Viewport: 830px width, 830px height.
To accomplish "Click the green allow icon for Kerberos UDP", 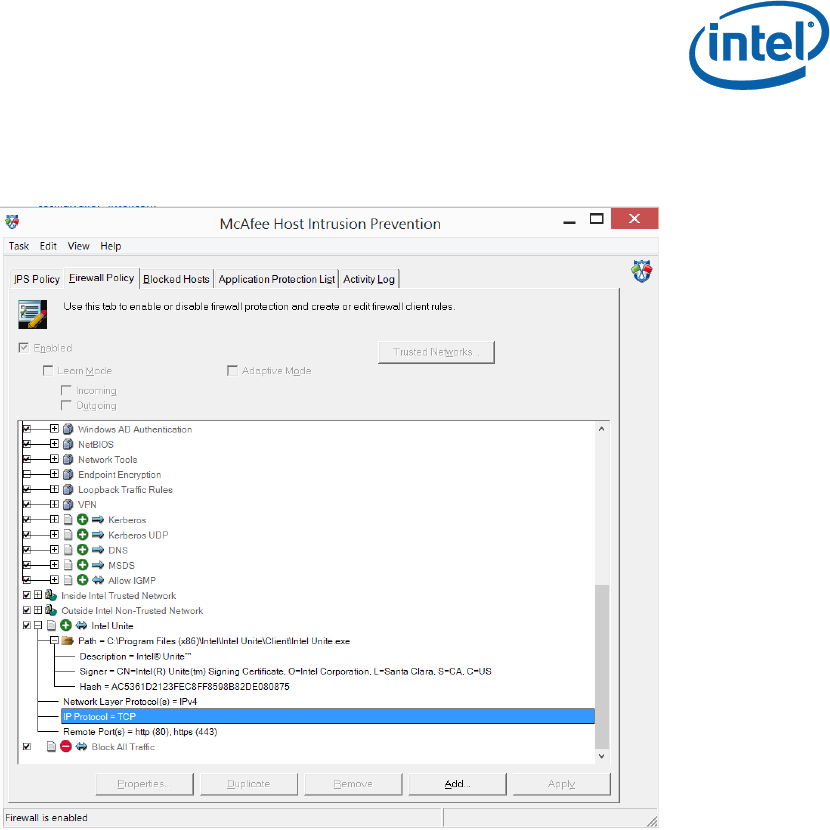I will [83, 535].
